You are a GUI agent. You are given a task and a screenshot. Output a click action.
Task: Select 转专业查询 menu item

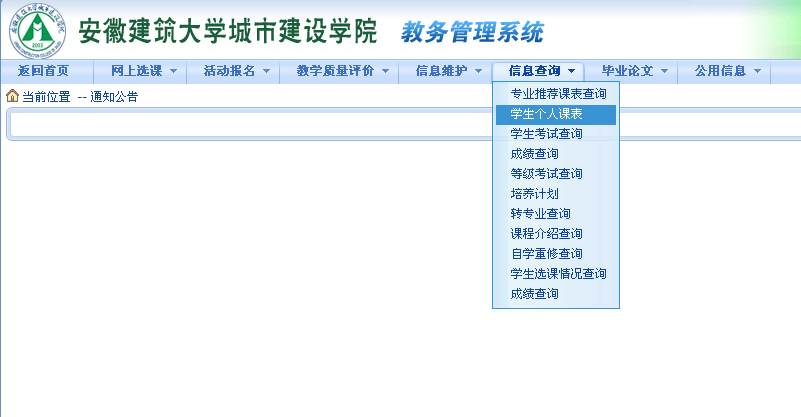pos(540,214)
